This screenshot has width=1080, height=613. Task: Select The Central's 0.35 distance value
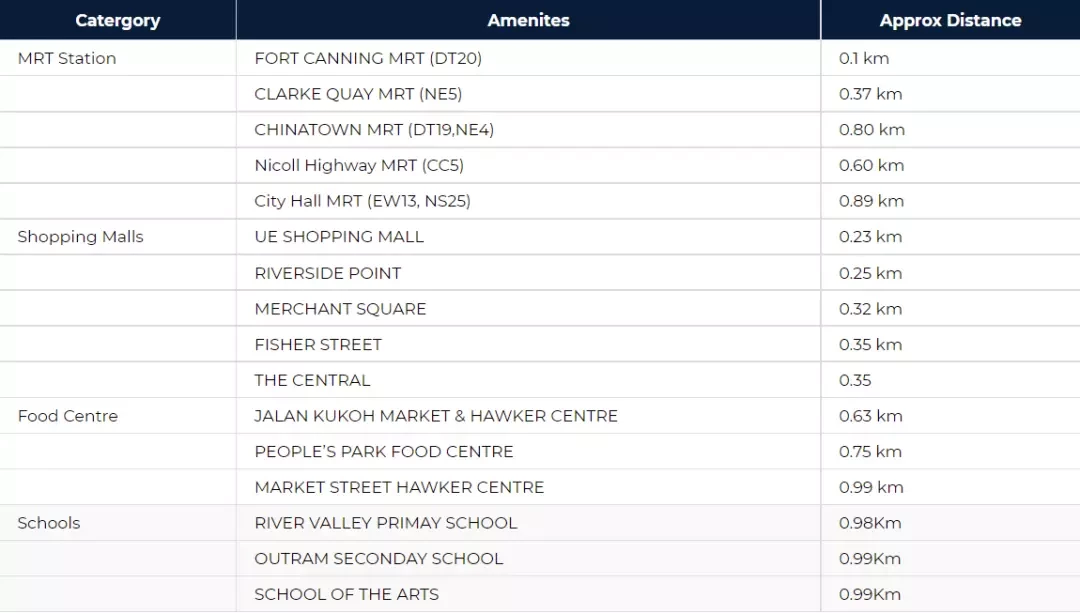point(855,380)
